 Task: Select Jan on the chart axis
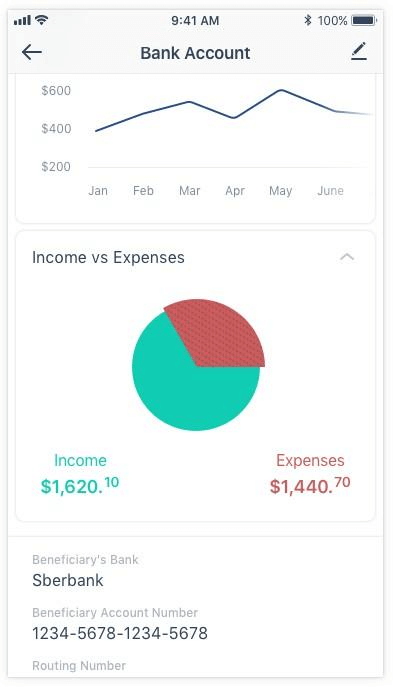[98, 191]
